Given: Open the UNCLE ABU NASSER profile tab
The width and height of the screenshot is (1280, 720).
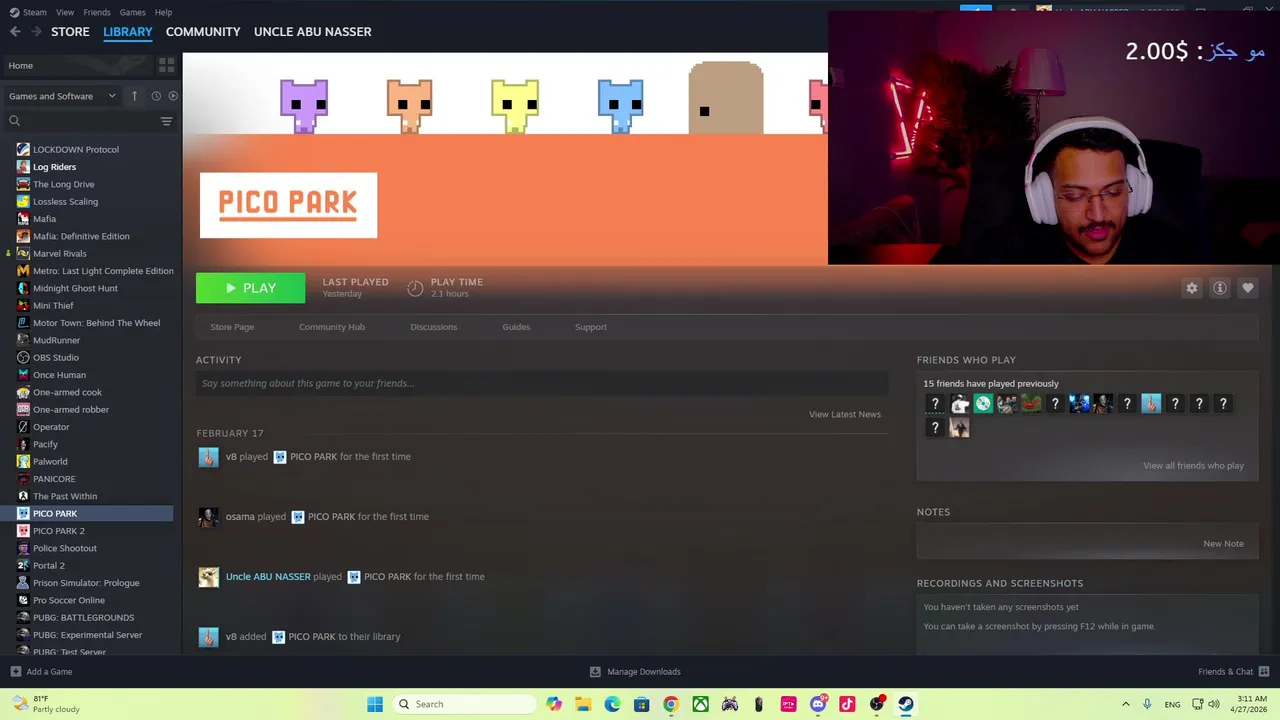Looking at the screenshot, I should 312,32.
